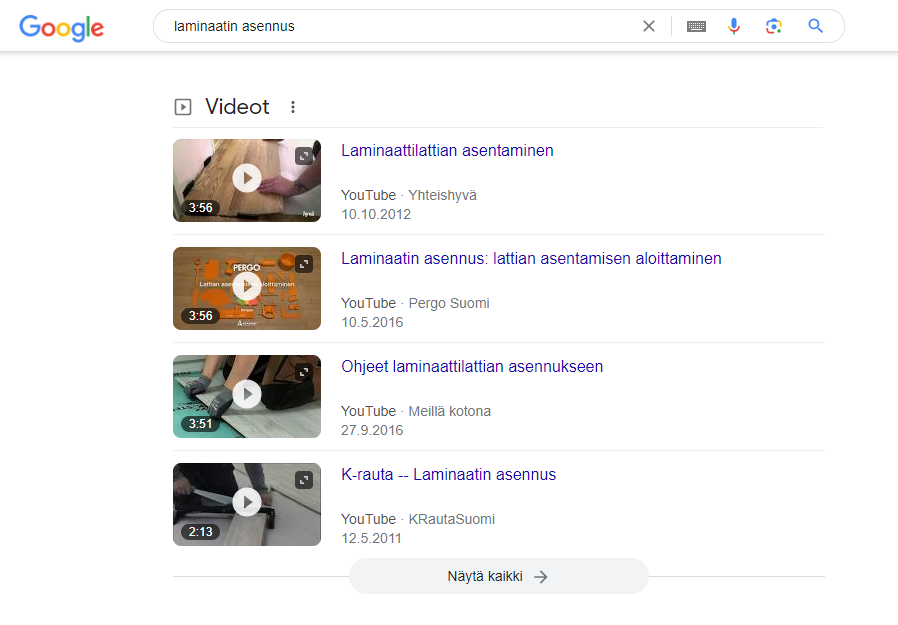898x625 pixels.
Task: Play the Yhteishyvä video via its play button
Action: tap(247, 180)
